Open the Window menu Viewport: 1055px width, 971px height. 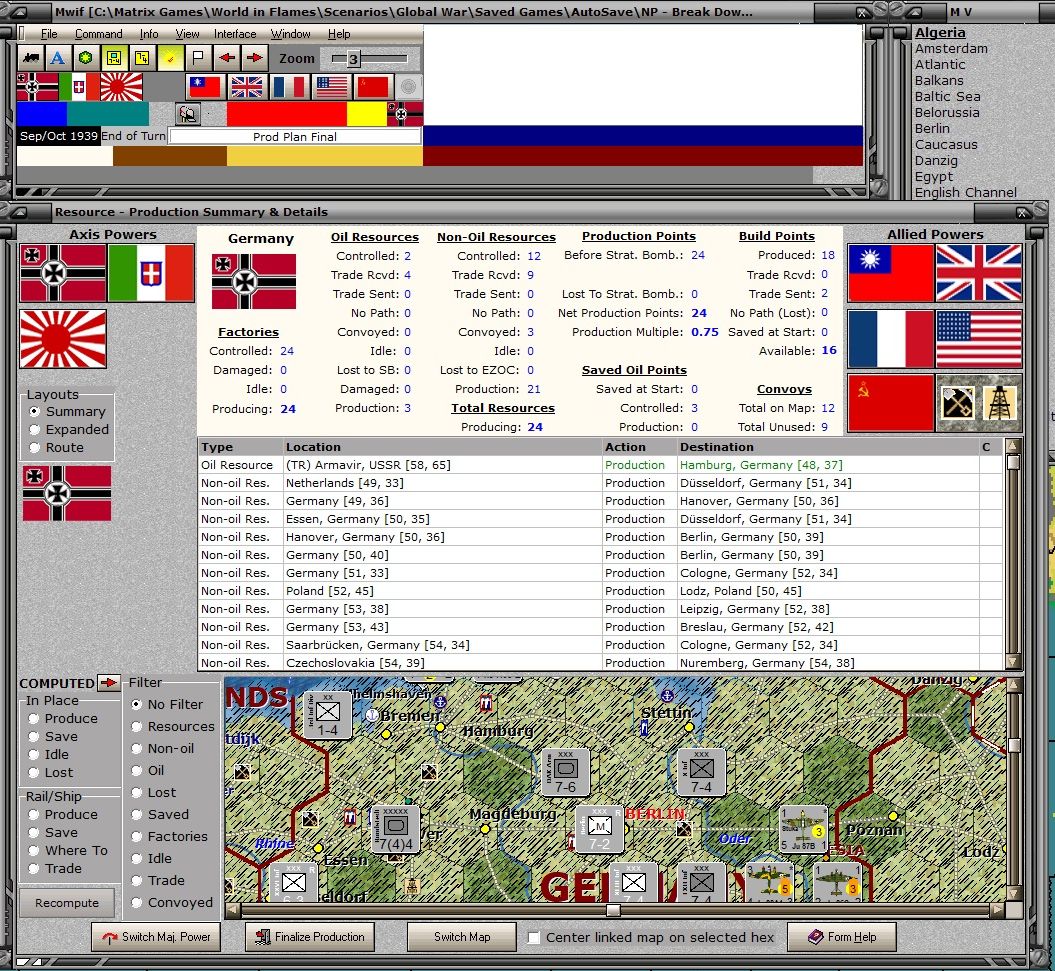coord(290,34)
